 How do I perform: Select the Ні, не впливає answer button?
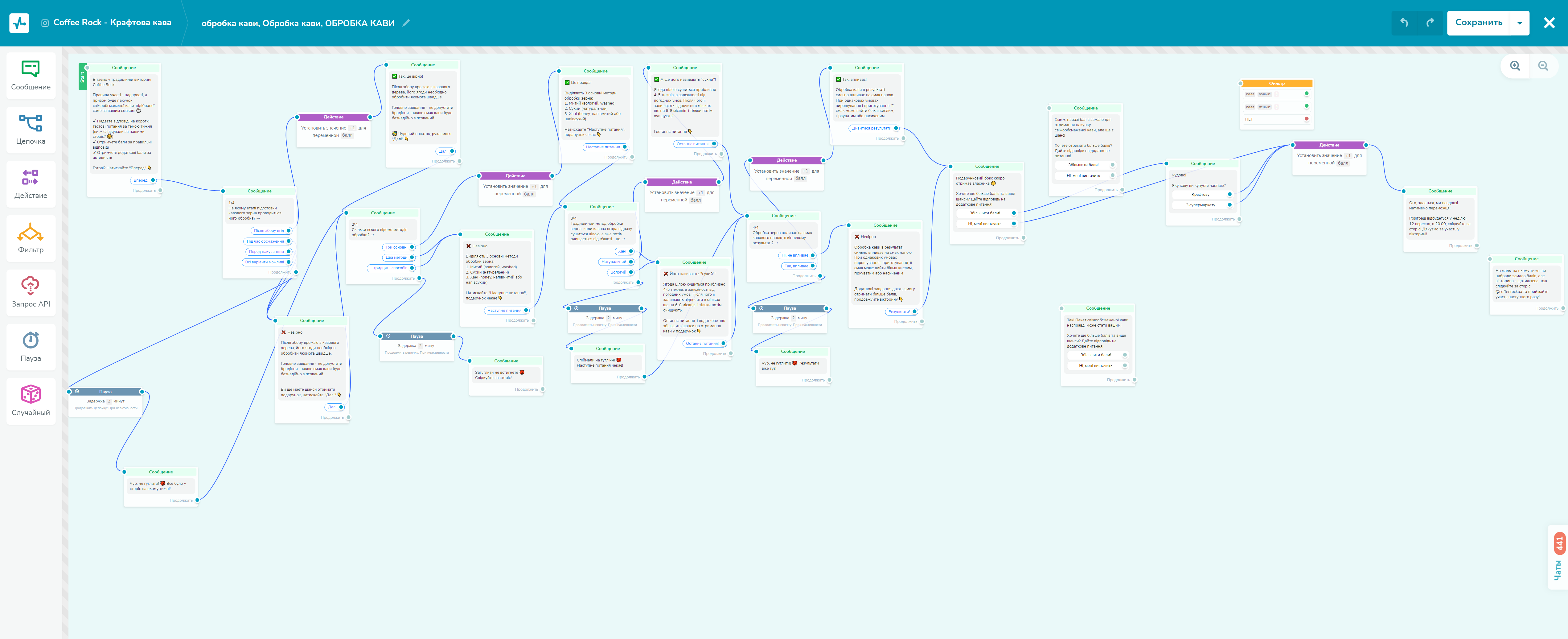797,255
